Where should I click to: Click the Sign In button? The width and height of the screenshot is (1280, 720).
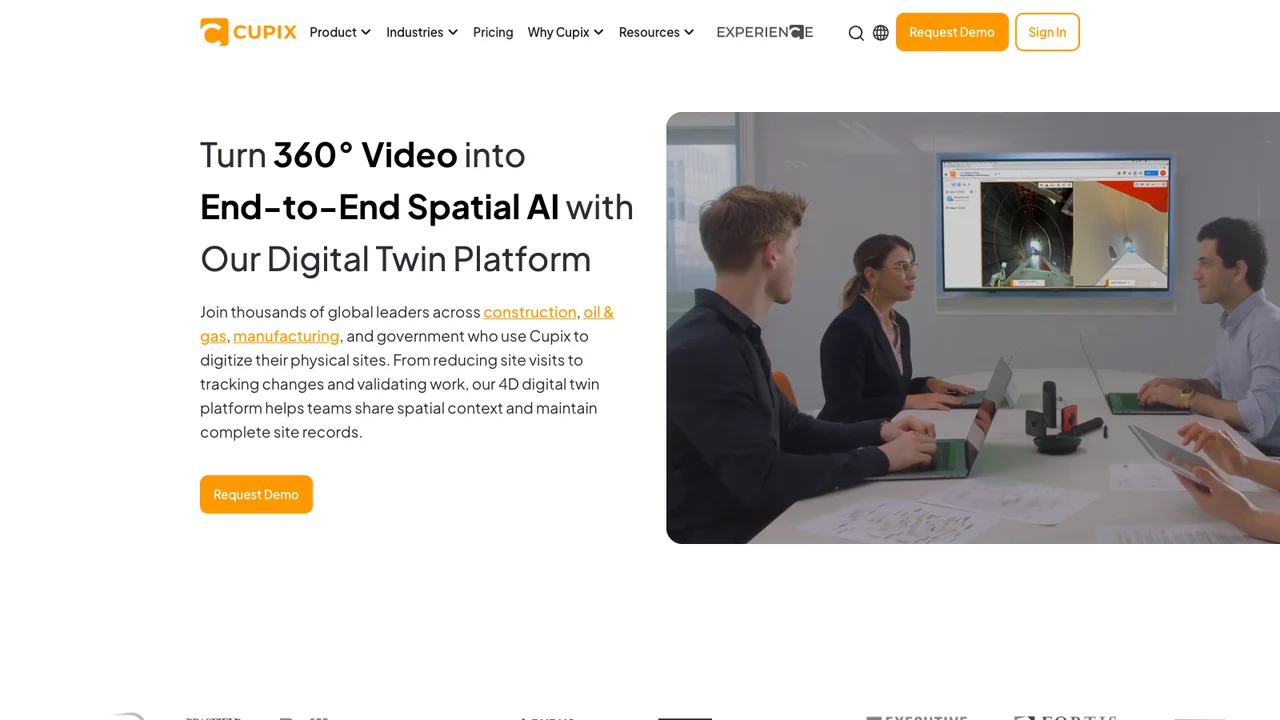pyautogui.click(x=1047, y=32)
